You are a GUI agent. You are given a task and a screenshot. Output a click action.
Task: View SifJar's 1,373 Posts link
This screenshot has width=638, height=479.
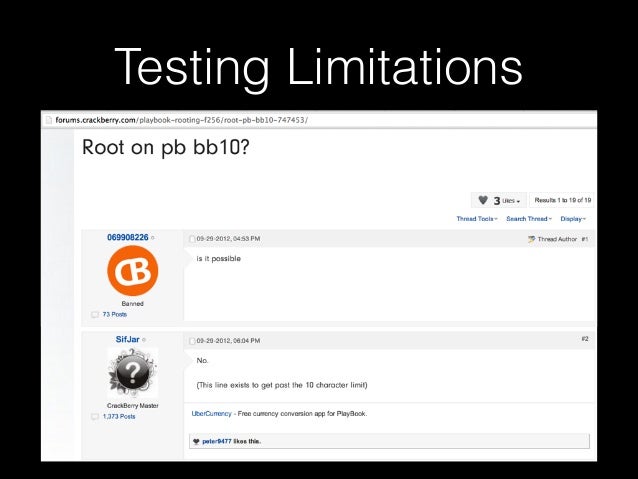coord(119,416)
